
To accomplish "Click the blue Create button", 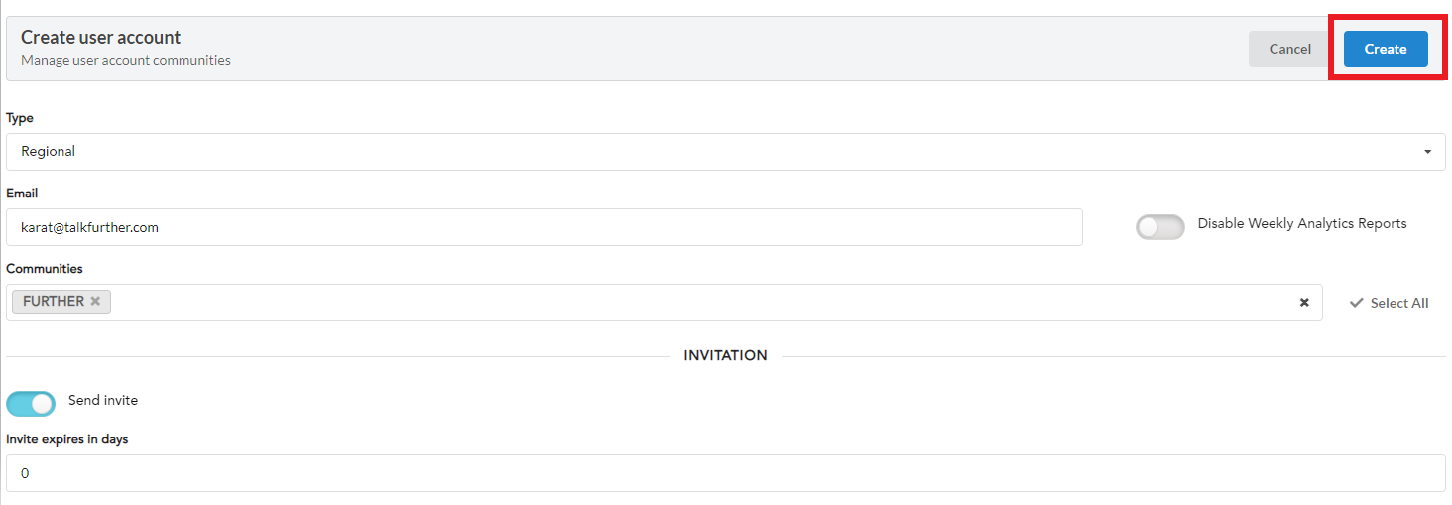I will click(1385, 49).
